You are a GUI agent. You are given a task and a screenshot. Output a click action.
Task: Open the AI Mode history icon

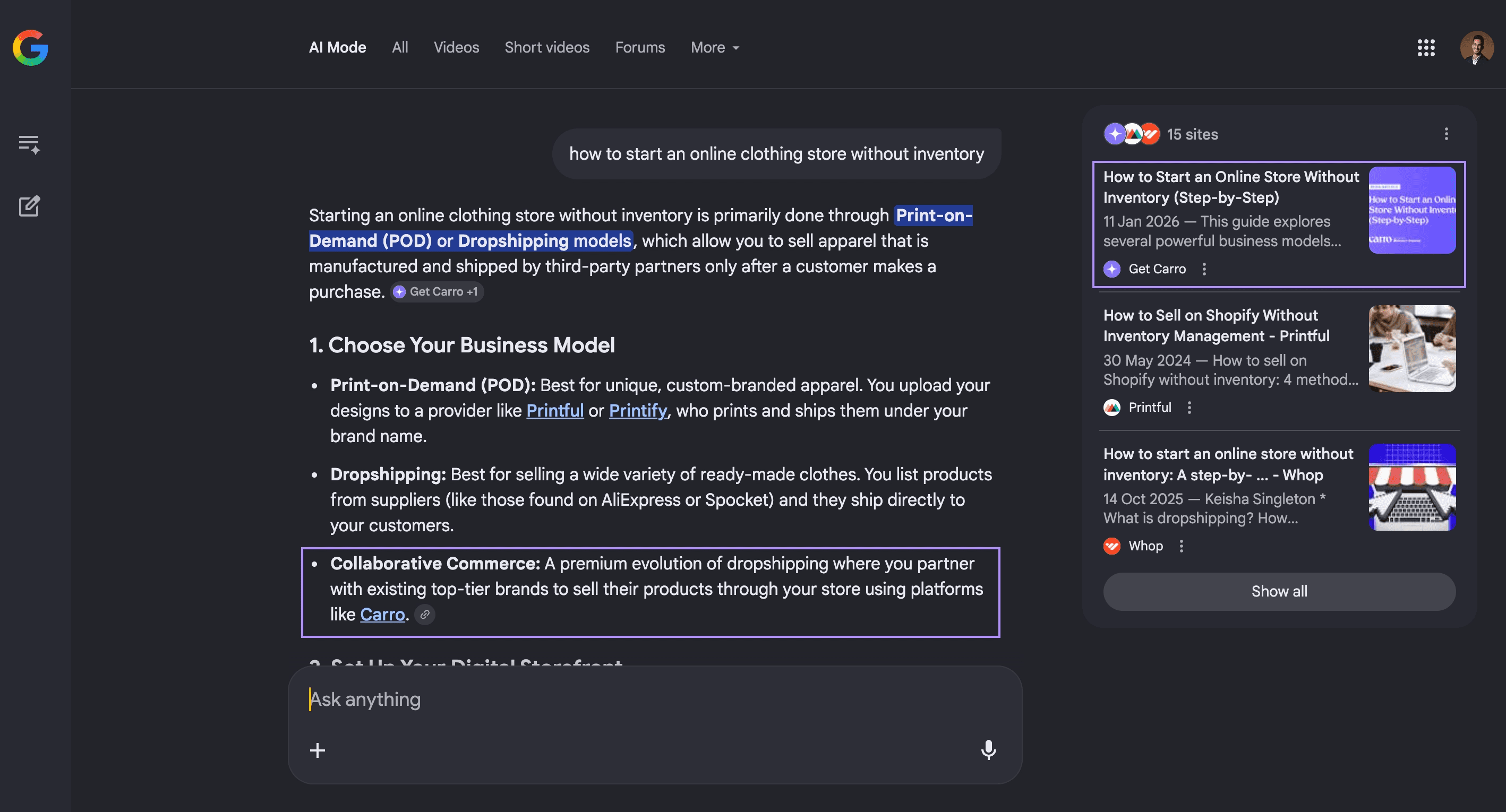(x=29, y=144)
